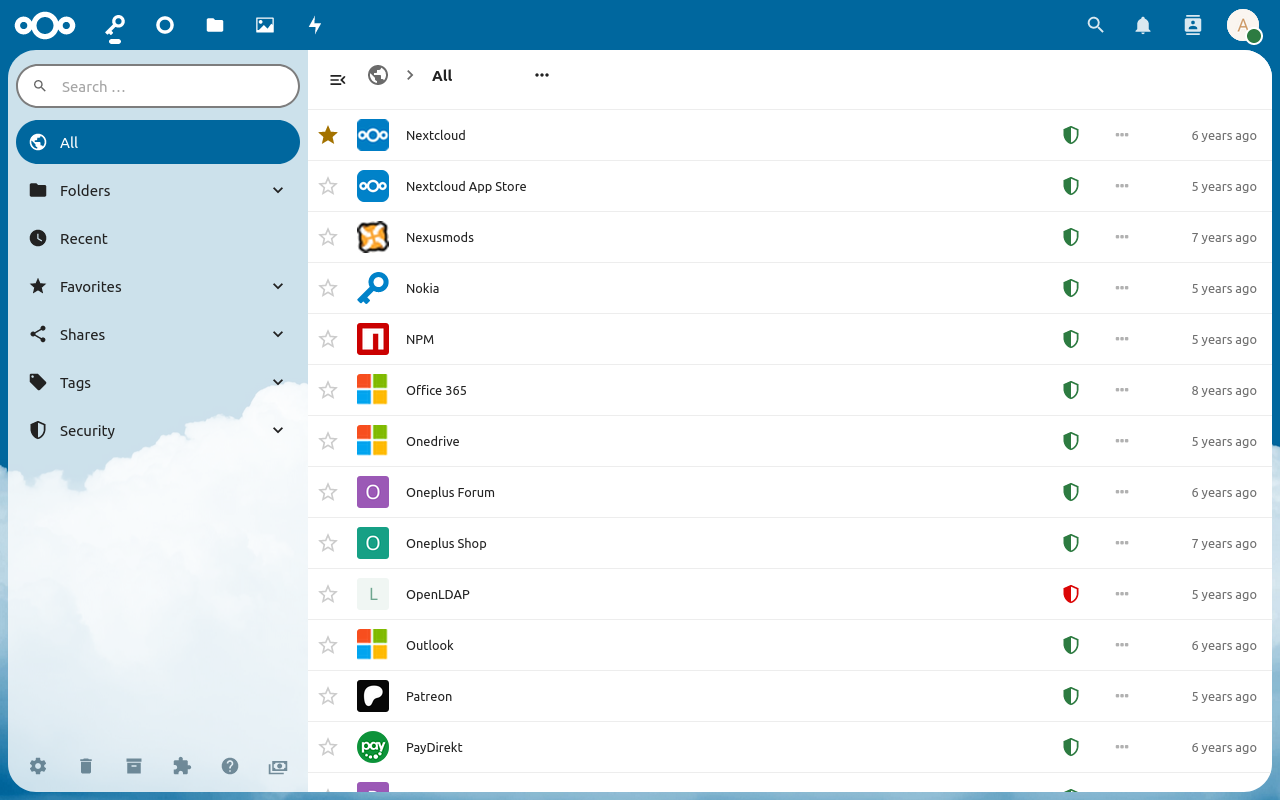Open the puzzle-piece apps icon
1280x800 pixels.
pyautogui.click(x=182, y=766)
